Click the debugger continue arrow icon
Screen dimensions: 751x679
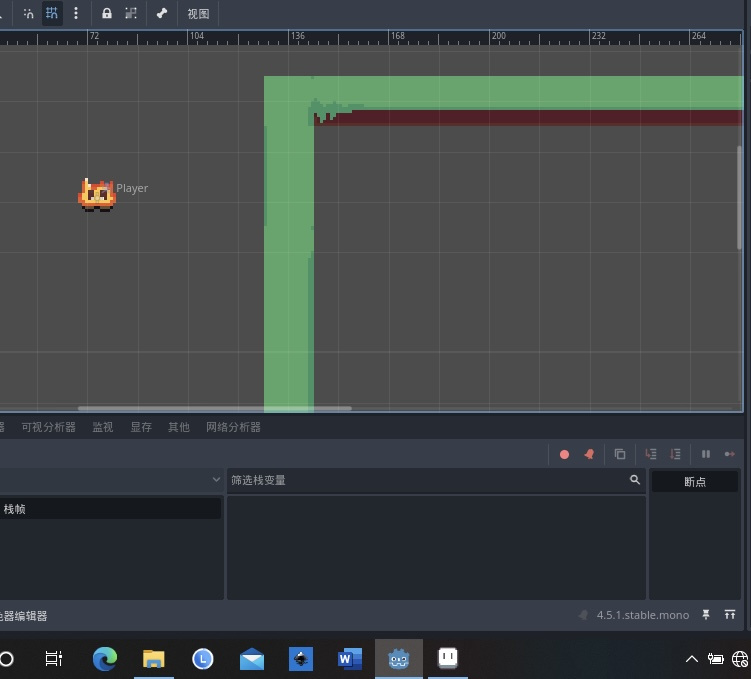(729, 454)
